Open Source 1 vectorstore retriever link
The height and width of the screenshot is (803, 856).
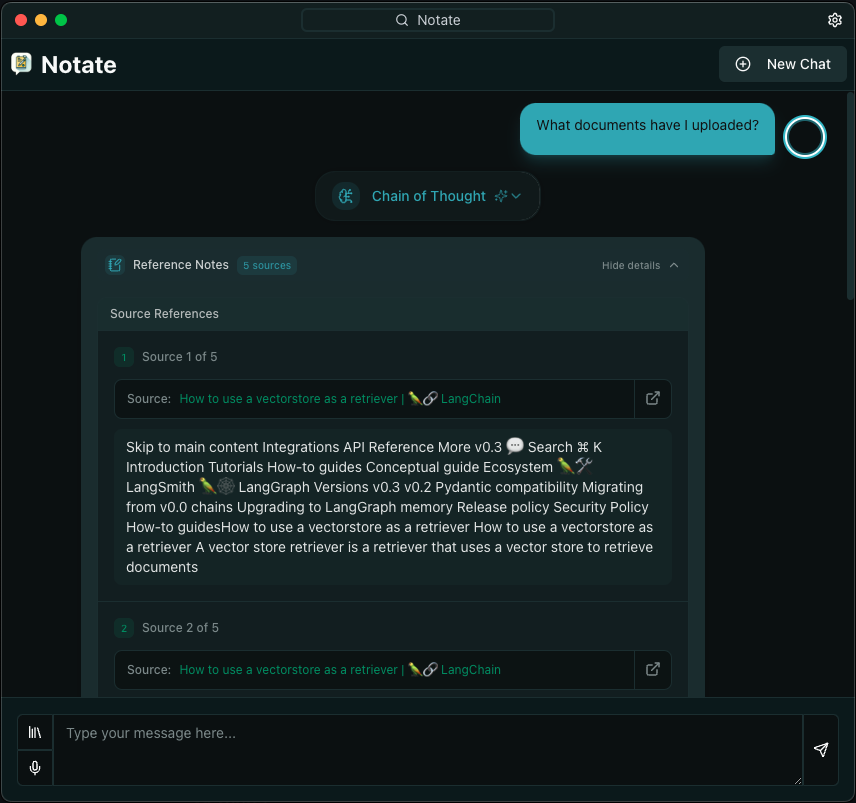click(340, 398)
